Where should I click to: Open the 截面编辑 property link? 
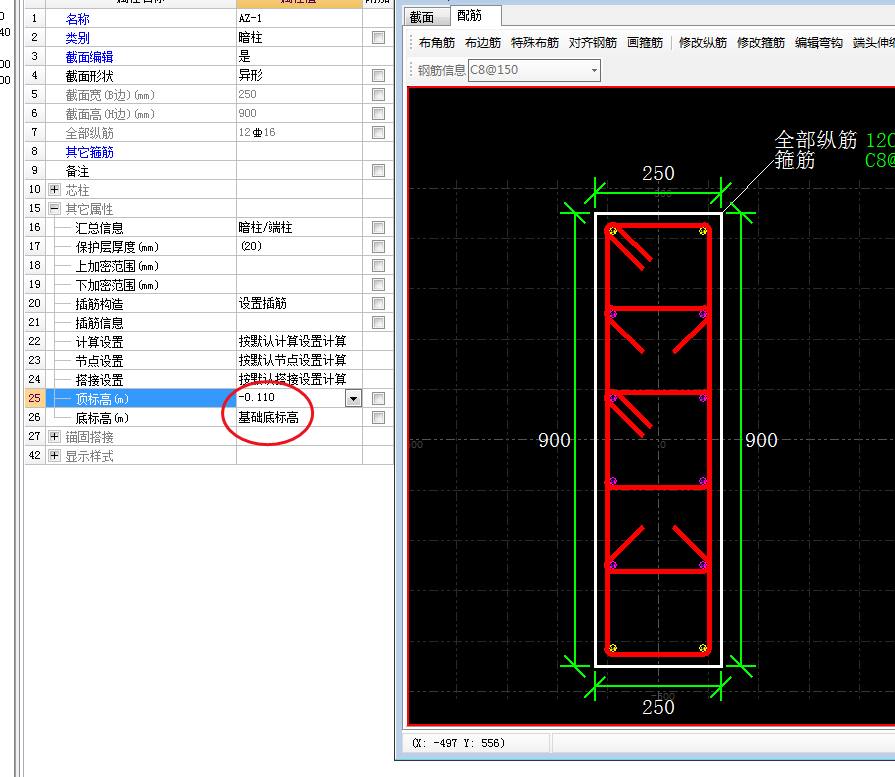coord(90,57)
